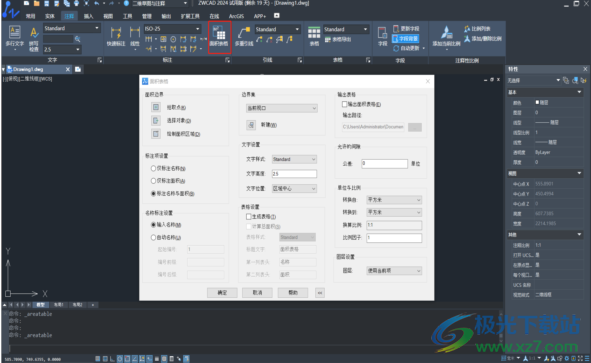Click the text height 2.5 input field
The width and height of the screenshot is (591, 363).
pyautogui.click(x=294, y=174)
